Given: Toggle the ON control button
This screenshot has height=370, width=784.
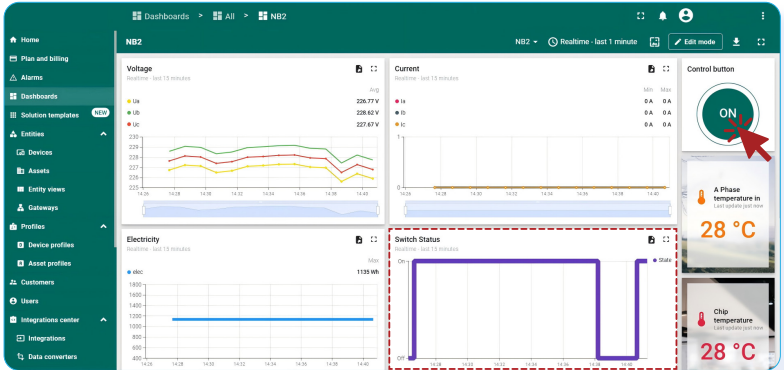Looking at the screenshot, I should [728, 114].
